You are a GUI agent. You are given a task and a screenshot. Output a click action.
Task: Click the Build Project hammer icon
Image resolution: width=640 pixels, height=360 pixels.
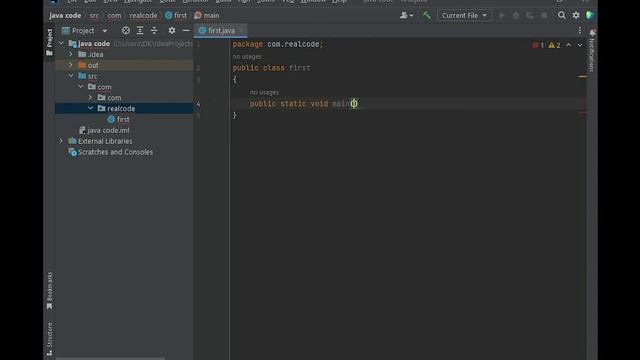(x=427, y=16)
